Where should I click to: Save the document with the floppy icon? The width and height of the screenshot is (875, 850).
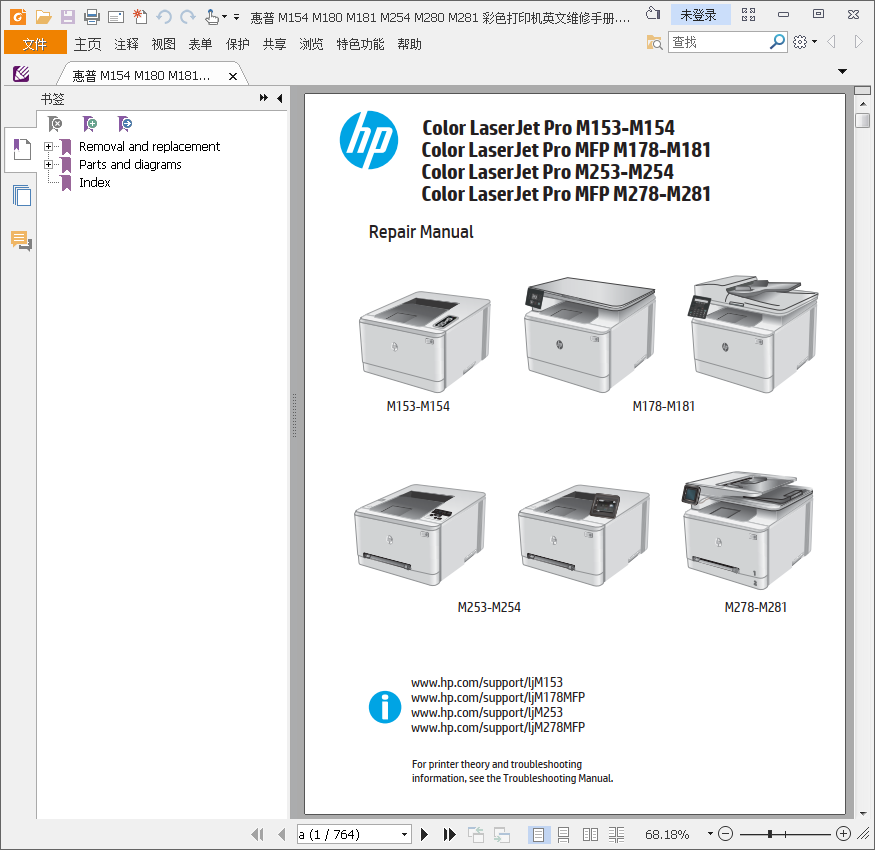click(x=68, y=17)
